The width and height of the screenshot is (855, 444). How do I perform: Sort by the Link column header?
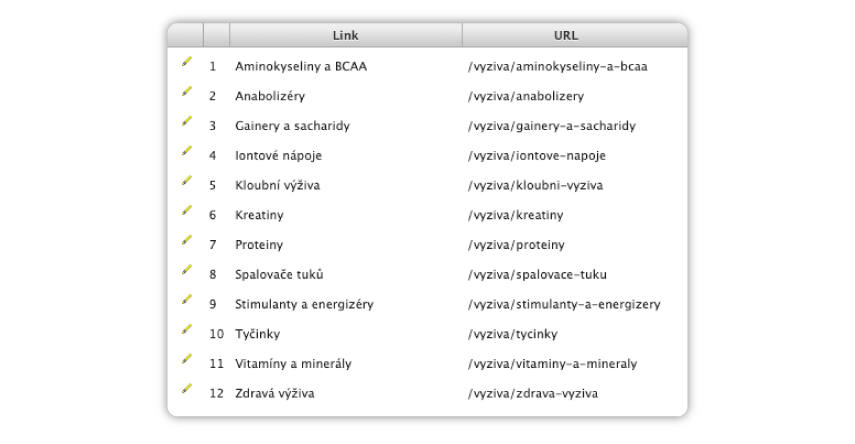(346, 35)
